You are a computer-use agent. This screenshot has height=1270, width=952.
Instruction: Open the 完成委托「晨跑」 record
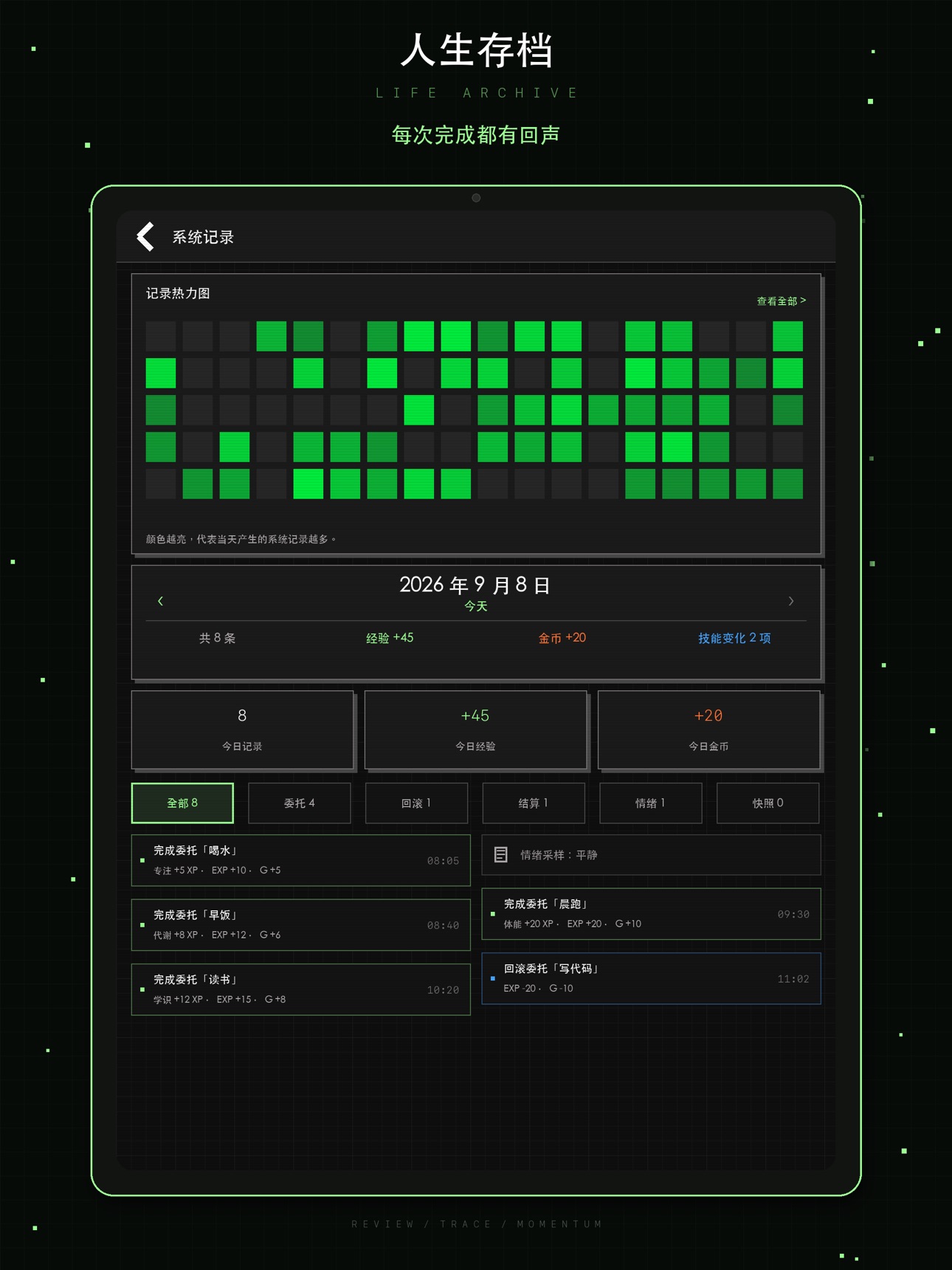(x=651, y=914)
